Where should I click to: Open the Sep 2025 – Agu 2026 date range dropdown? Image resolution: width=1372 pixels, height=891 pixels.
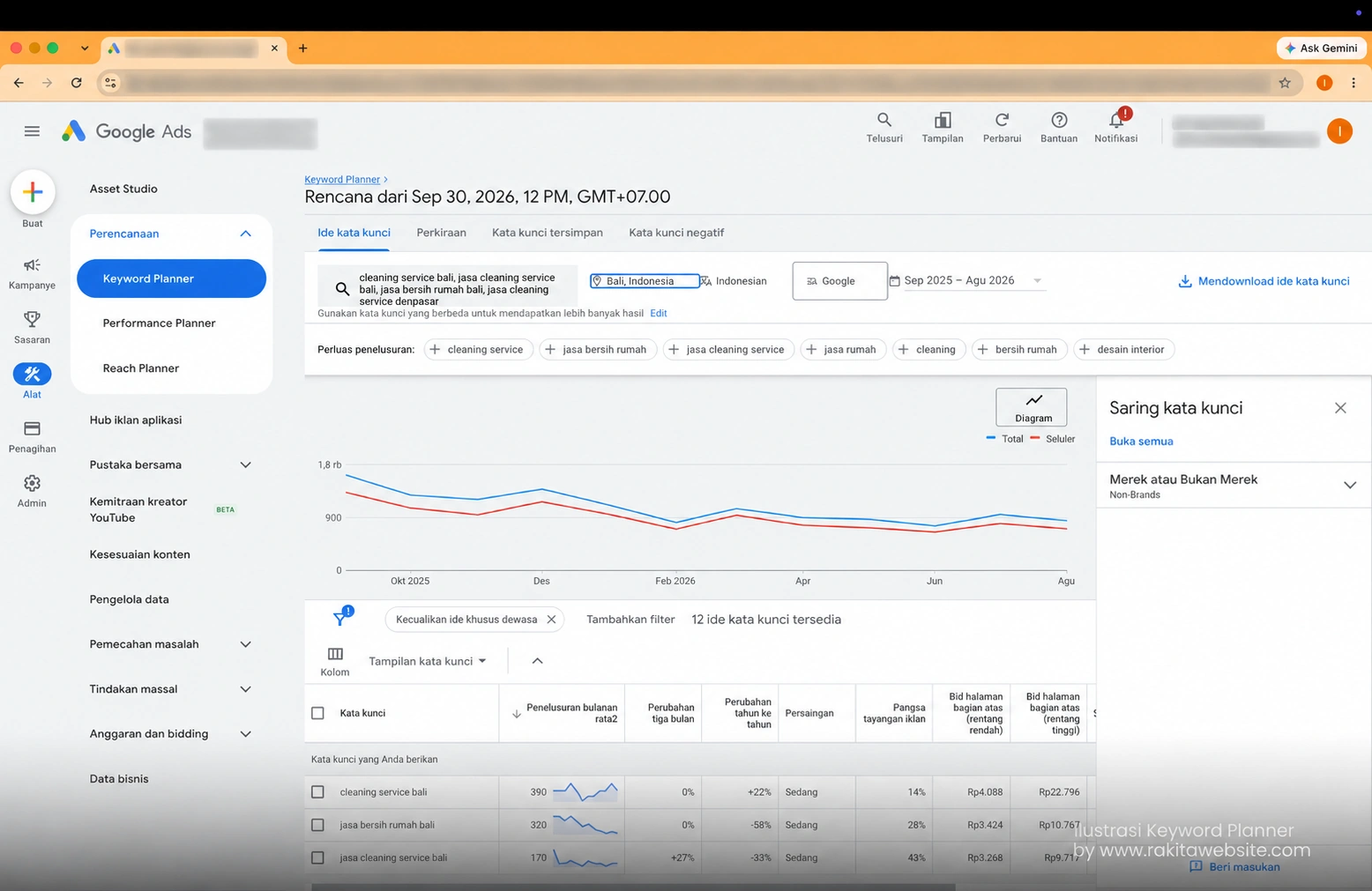coord(966,280)
